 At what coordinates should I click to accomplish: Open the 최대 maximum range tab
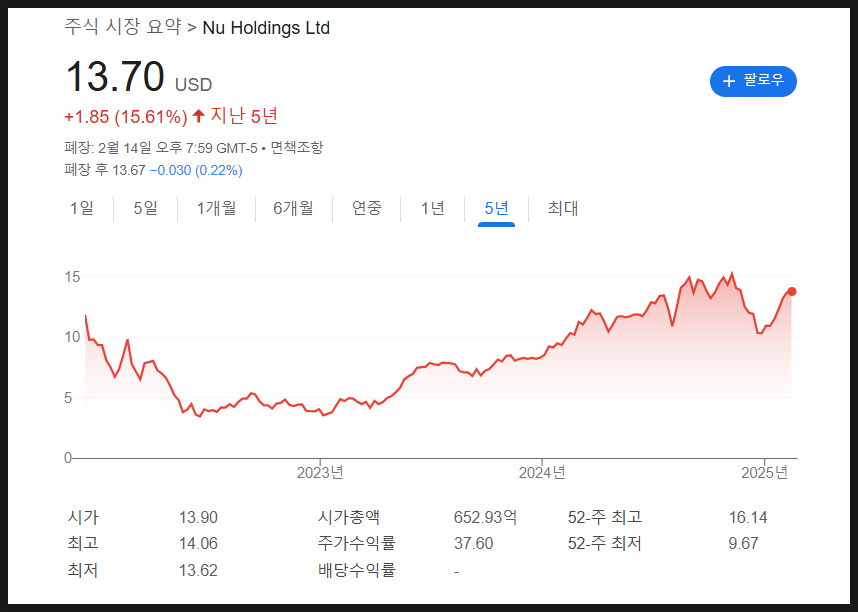point(563,208)
